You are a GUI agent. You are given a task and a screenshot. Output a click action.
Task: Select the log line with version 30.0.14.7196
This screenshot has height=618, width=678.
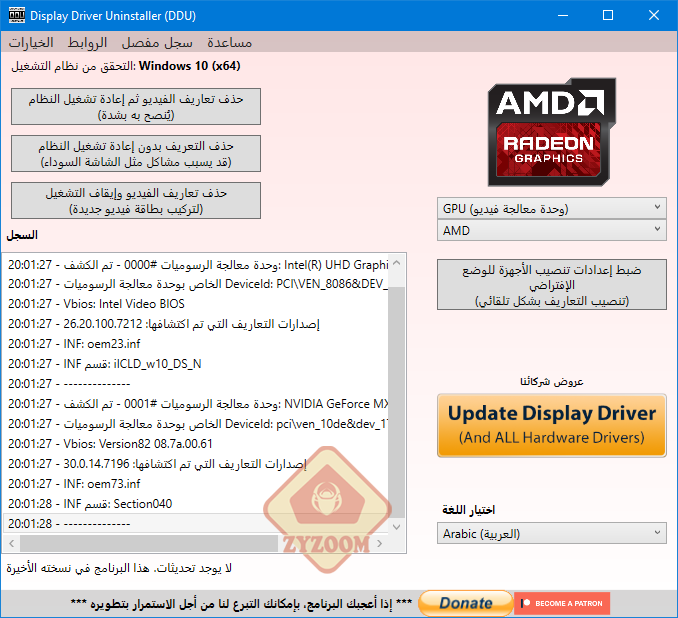click(x=196, y=464)
